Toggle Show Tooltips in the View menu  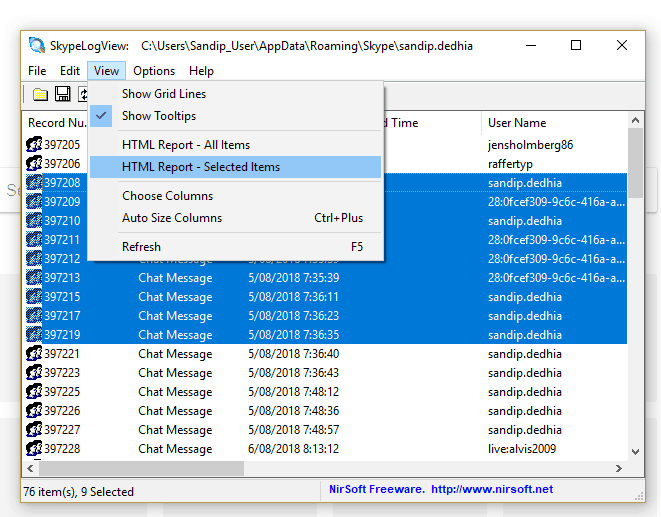click(x=235, y=116)
